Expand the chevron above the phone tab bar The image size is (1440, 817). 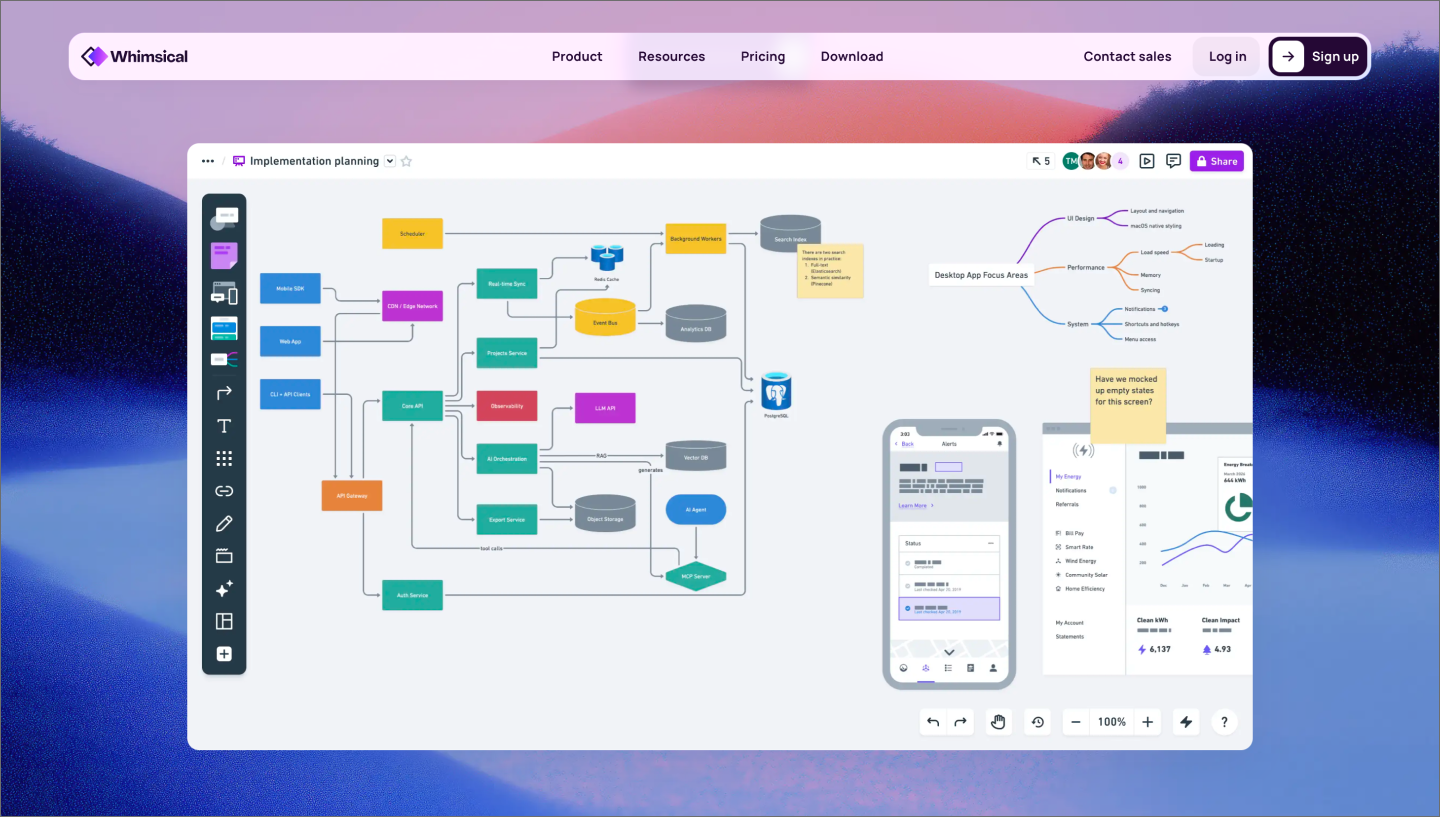(949, 651)
